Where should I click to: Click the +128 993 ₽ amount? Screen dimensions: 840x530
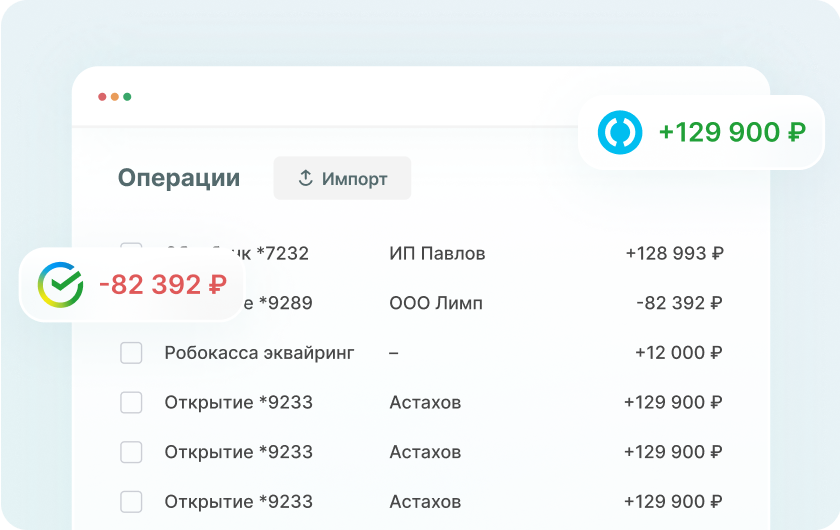(x=674, y=254)
